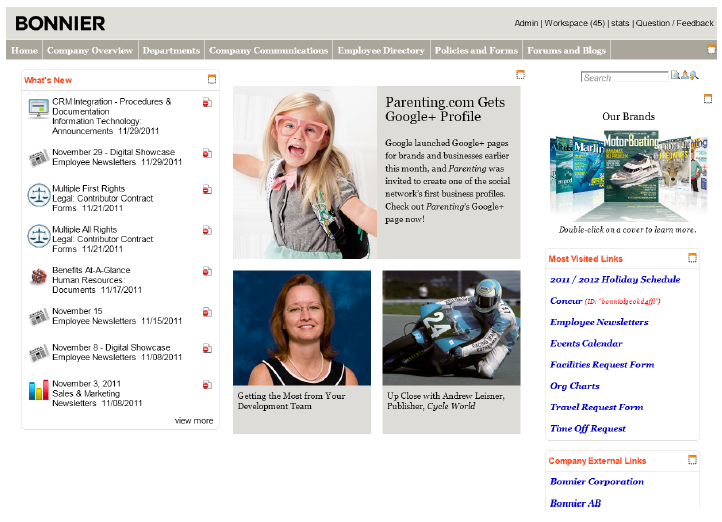Open the Multiple First Rights entry title
The height and width of the screenshot is (522, 722).
[x=88, y=188]
